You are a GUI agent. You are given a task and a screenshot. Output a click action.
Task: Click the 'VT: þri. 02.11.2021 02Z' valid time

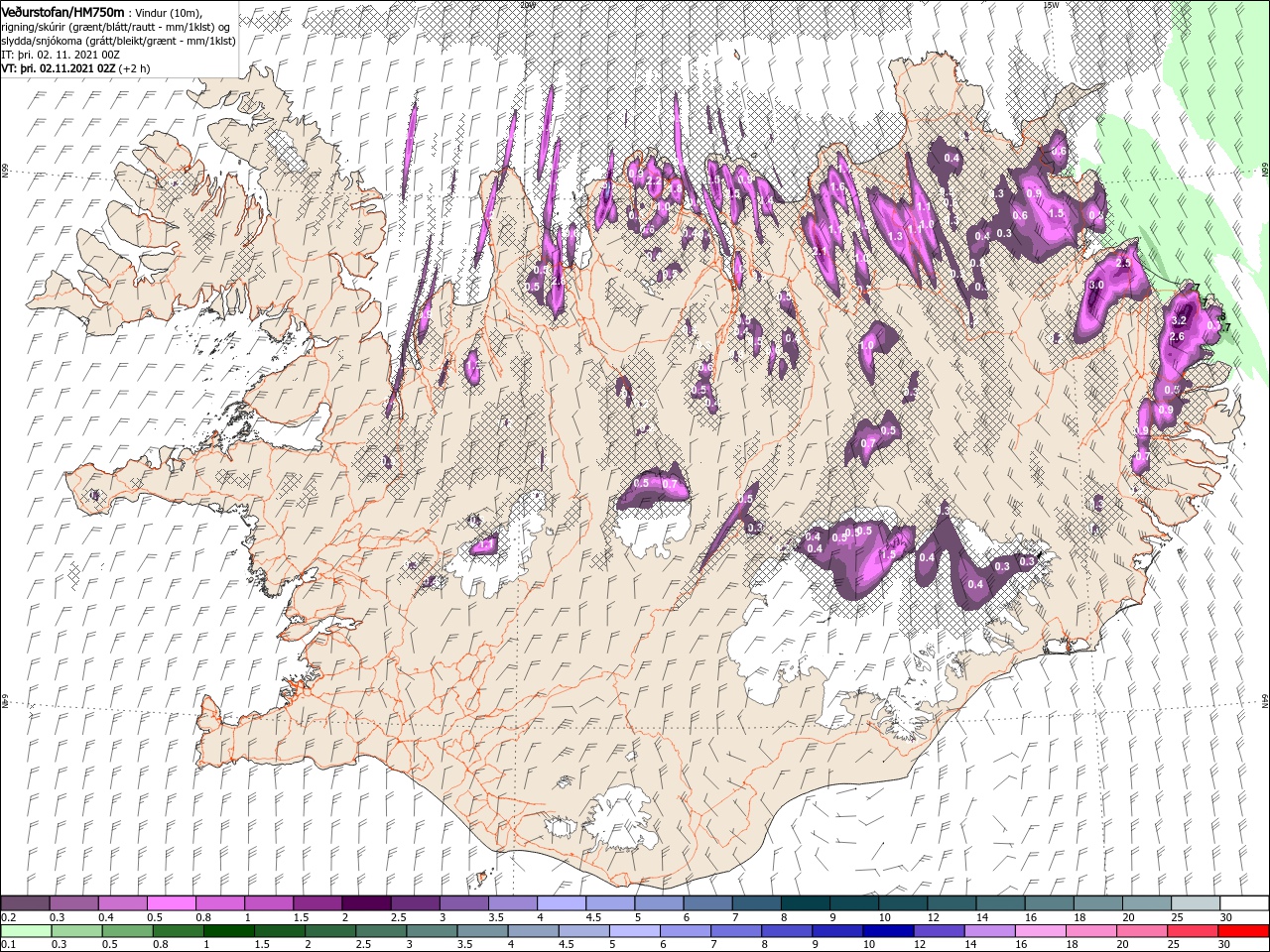tap(59, 68)
